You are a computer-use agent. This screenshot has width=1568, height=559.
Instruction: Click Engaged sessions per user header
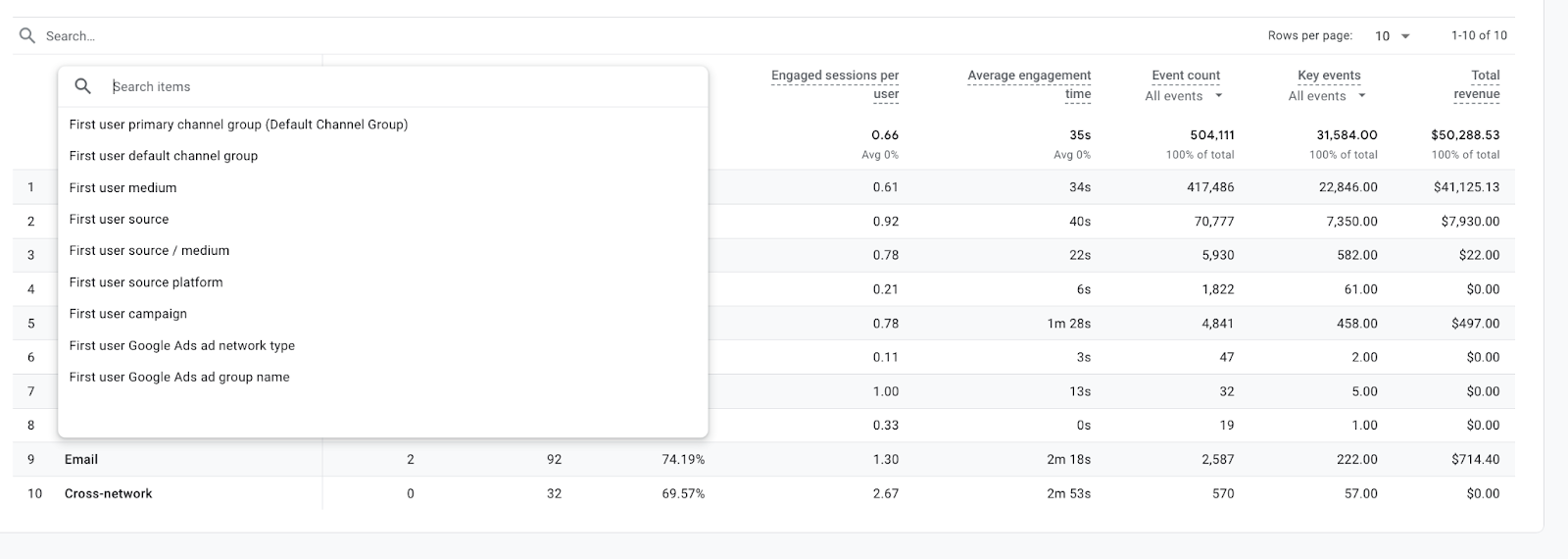(835, 84)
